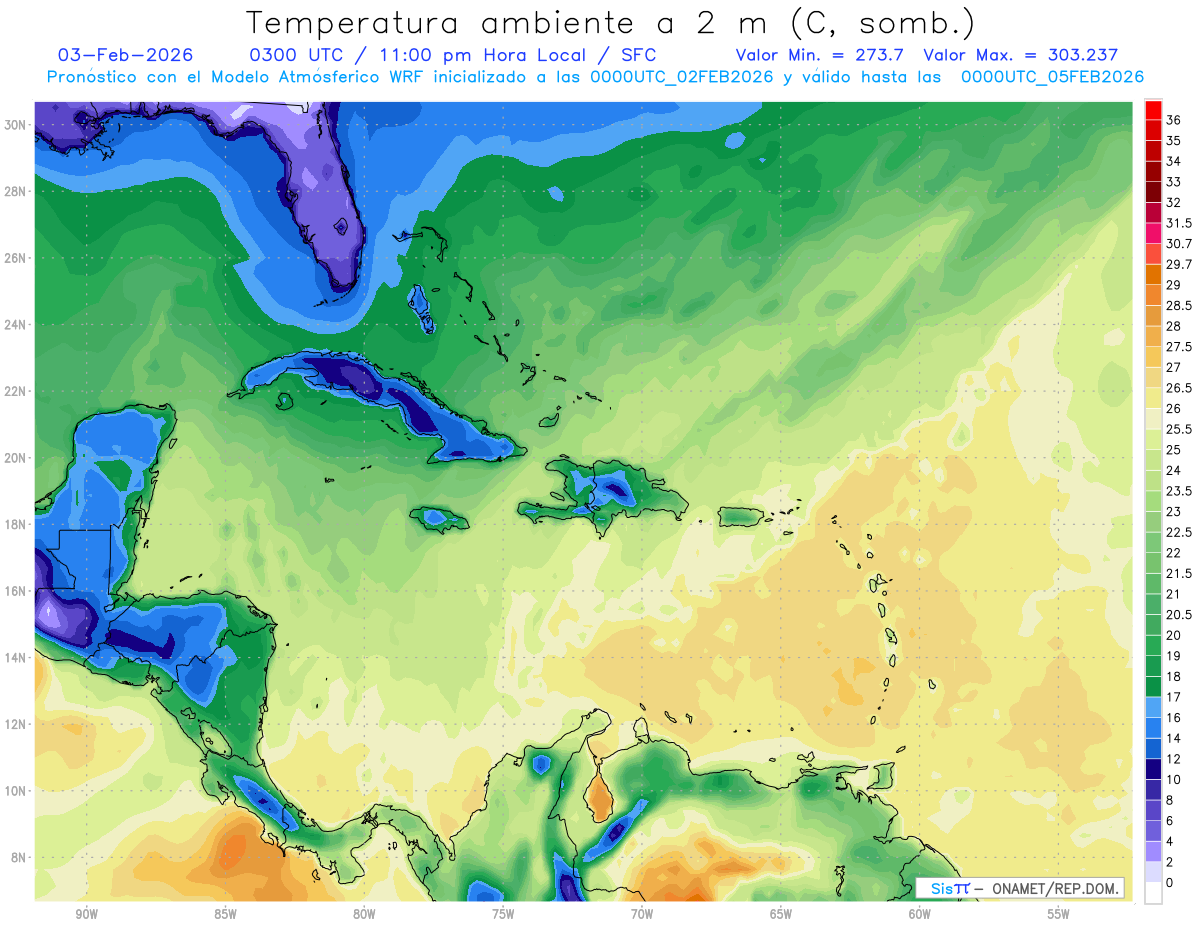Click the '55W' longitude axis label
This screenshot has height=927, width=1200.
[1059, 914]
